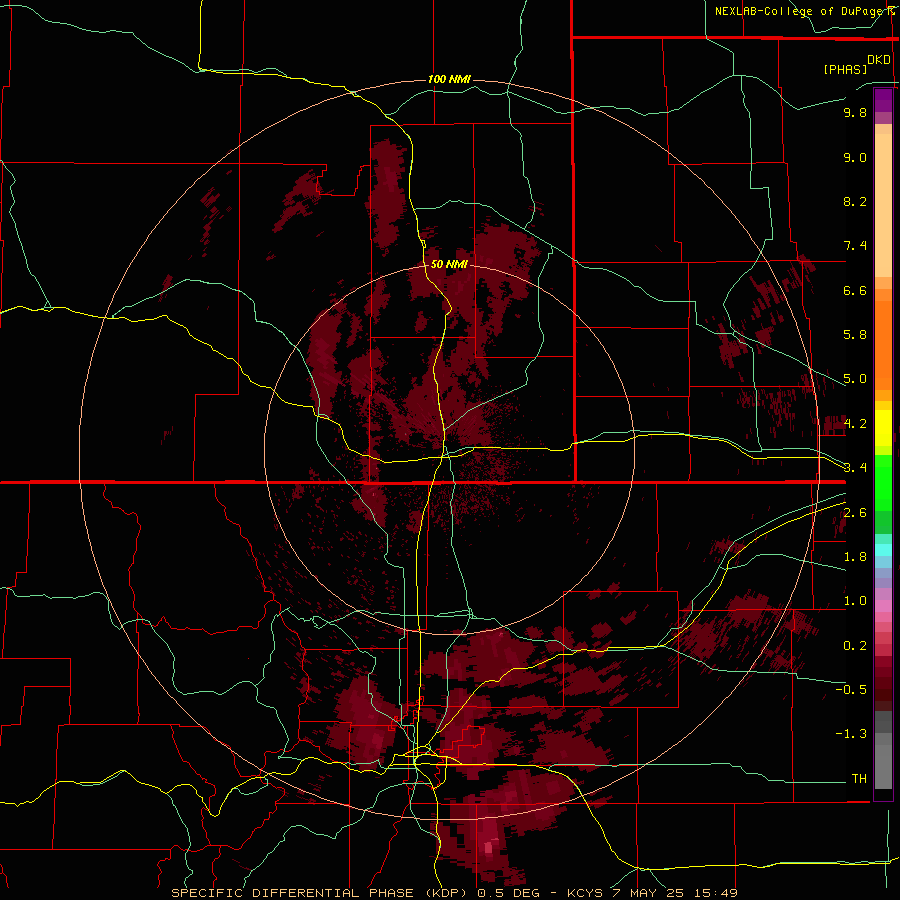Click the 9.0 scale value

[x=855, y=157]
